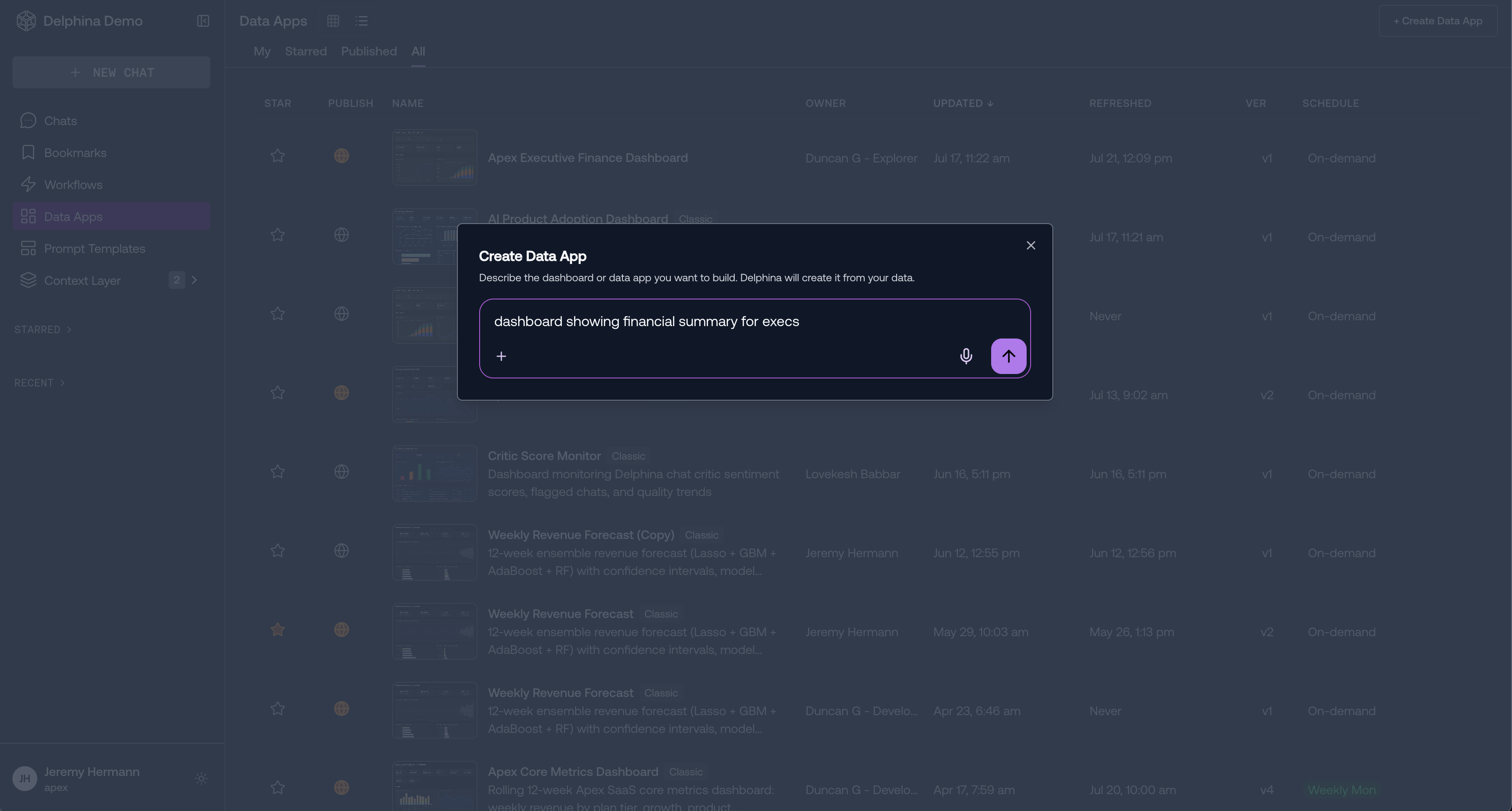Star Apex Core Metrics Dashboard row
This screenshot has height=811, width=1512.
tap(278, 788)
